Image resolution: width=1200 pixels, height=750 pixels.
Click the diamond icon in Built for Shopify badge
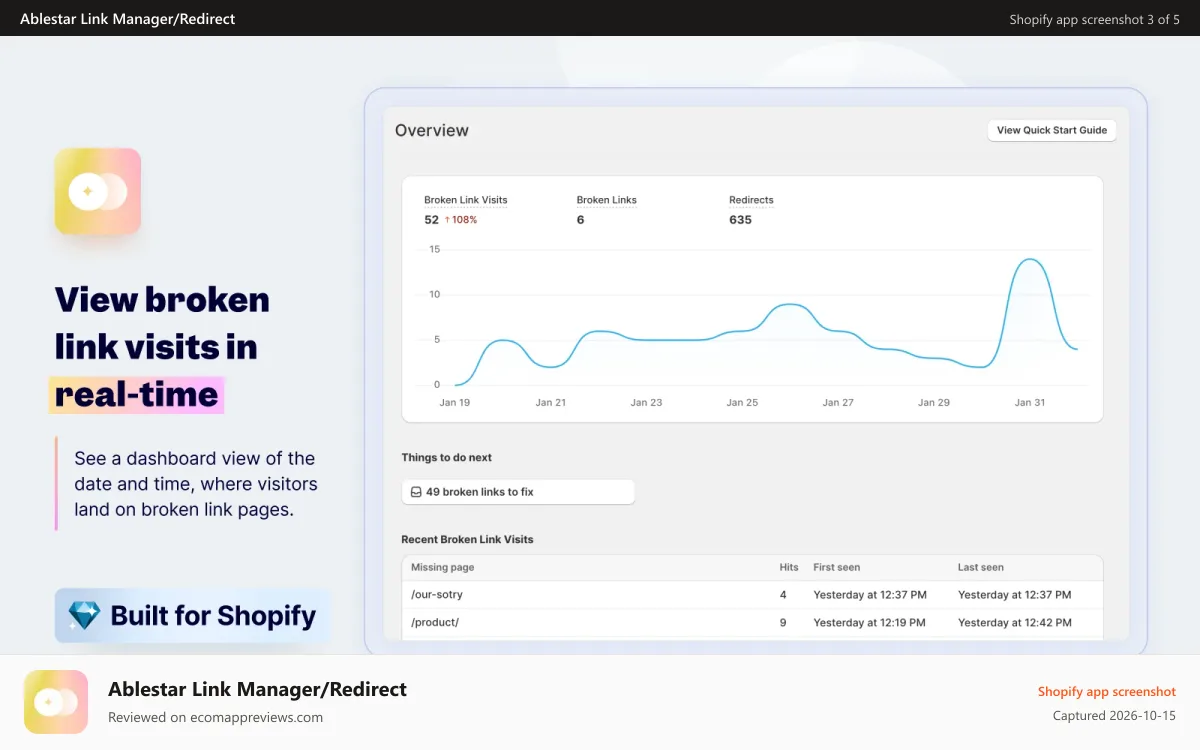point(84,615)
